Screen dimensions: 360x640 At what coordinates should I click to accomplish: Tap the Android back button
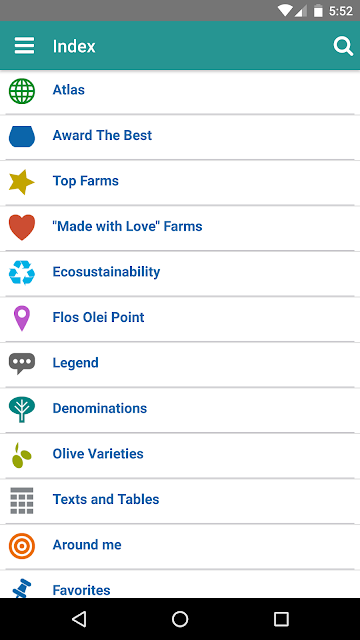pyautogui.click(x=79, y=619)
